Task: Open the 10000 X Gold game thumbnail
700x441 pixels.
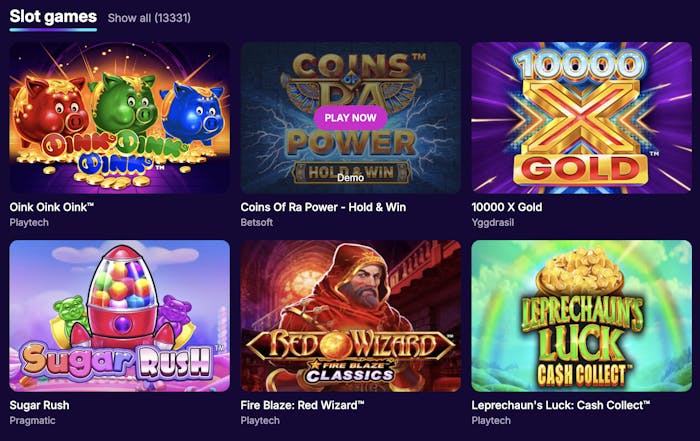Action: (x=581, y=118)
